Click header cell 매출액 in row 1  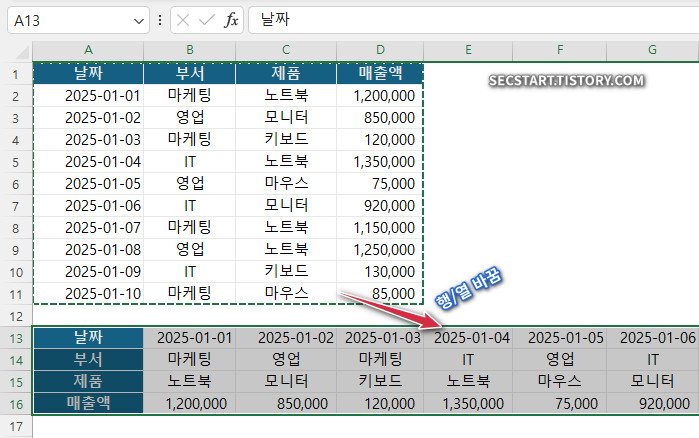(x=380, y=74)
